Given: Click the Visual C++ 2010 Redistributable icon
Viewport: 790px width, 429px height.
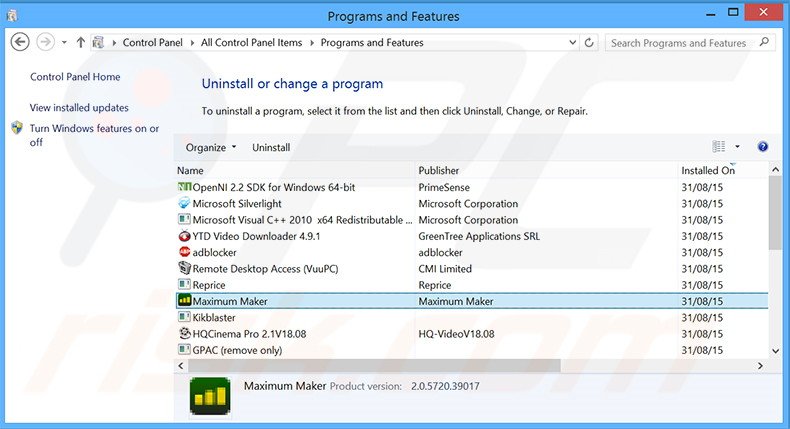Looking at the screenshot, I should [x=184, y=219].
